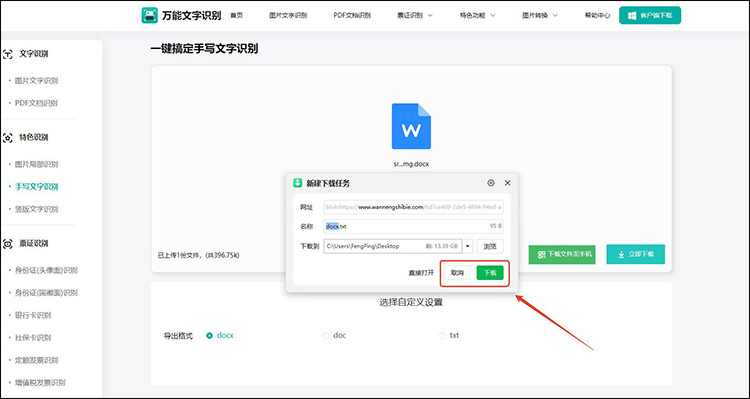Viewport: 750px width, 399px height.
Task: Click the 特色识别 sidebar section icon
Action: [x=7, y=138]
